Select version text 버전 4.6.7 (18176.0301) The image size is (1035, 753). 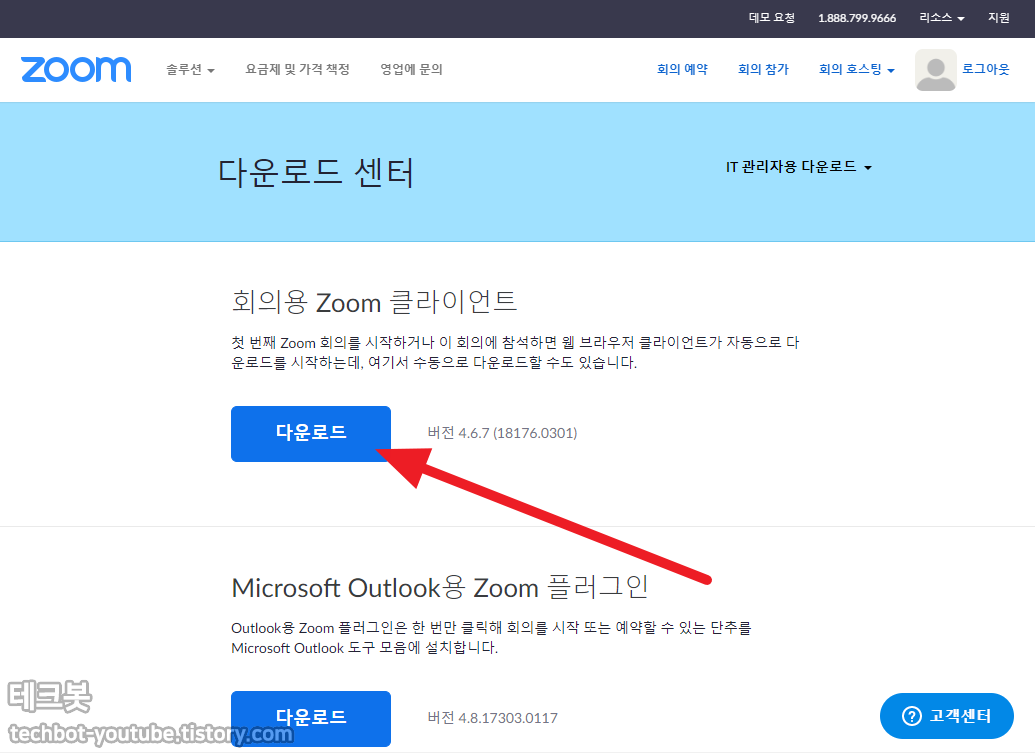click(502, 433)
